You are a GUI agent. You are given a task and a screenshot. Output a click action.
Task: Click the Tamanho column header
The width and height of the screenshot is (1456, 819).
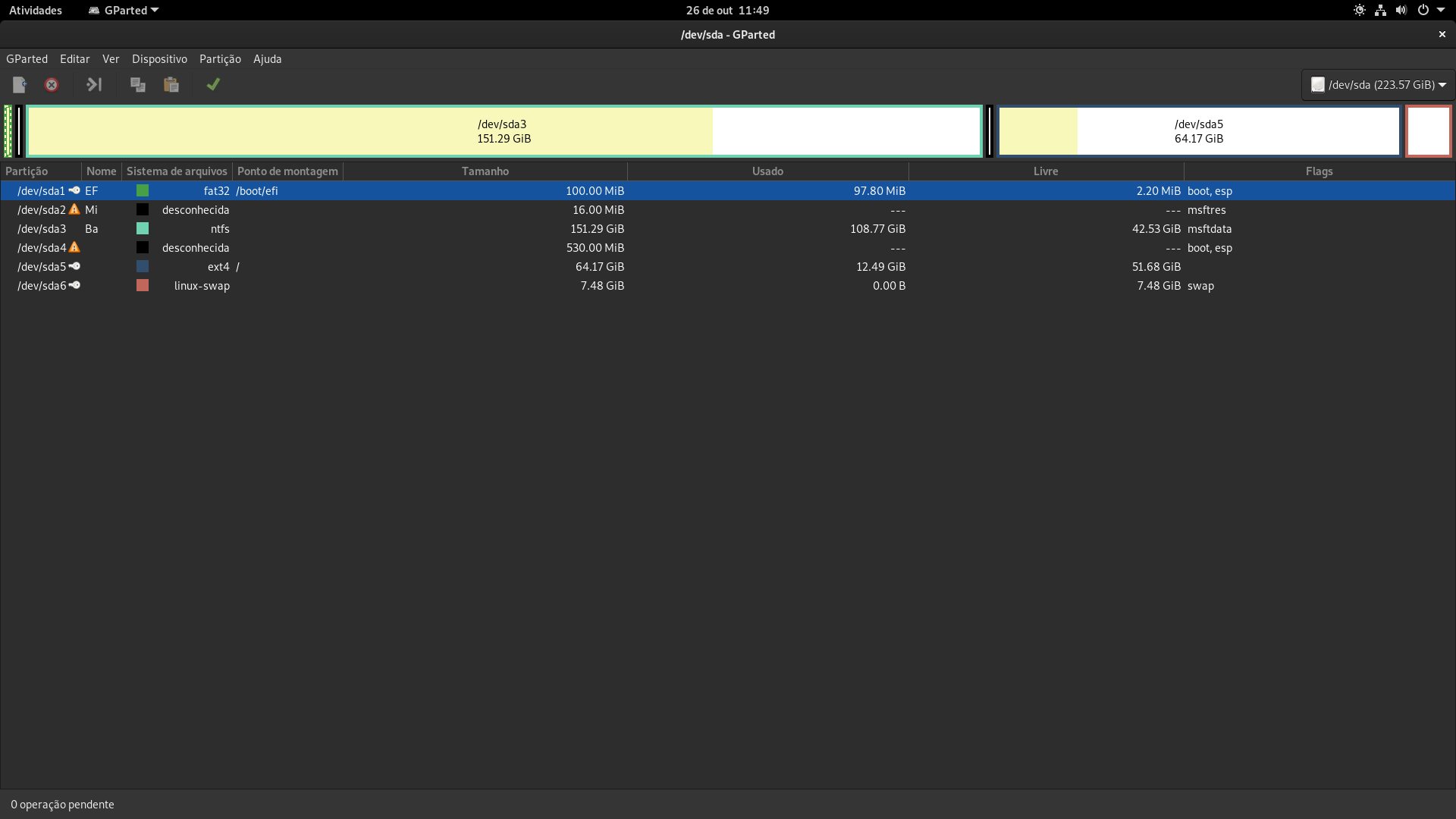pos(485,171)
